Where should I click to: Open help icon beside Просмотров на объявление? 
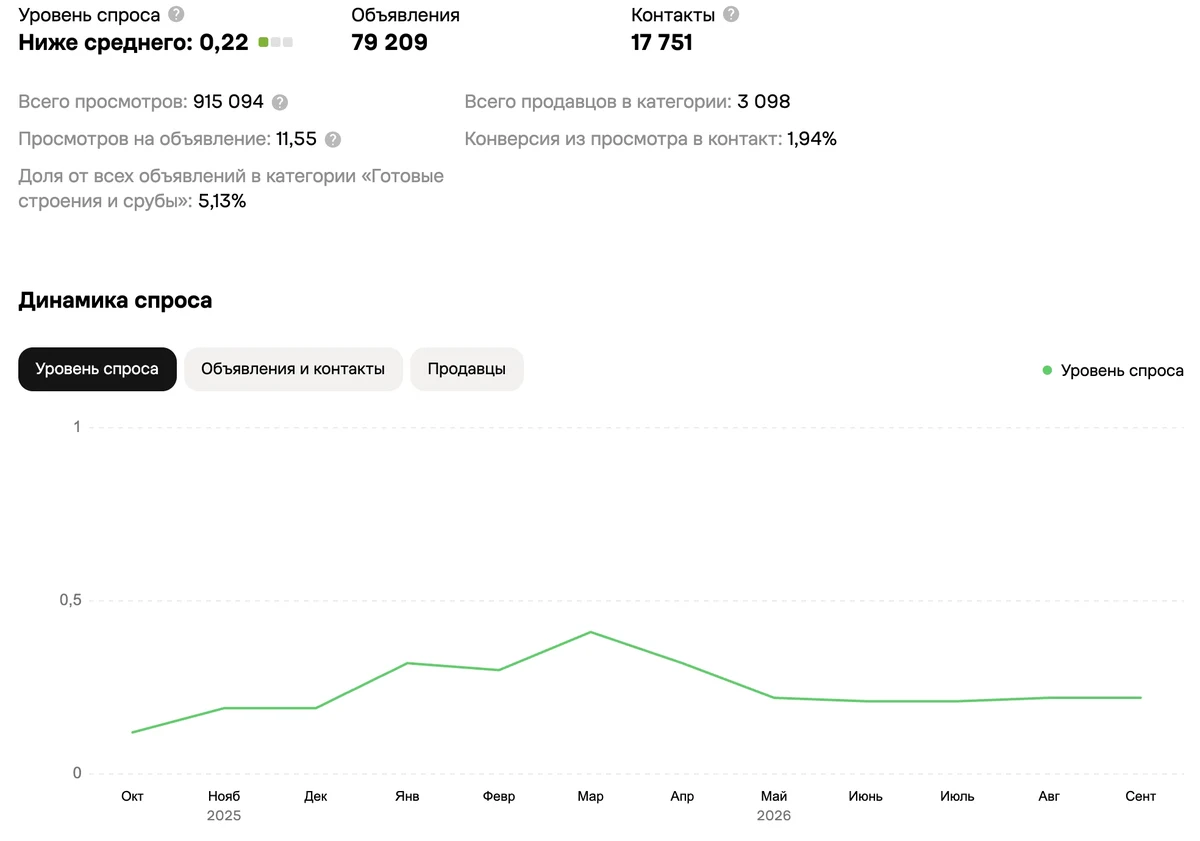point(333,140)
